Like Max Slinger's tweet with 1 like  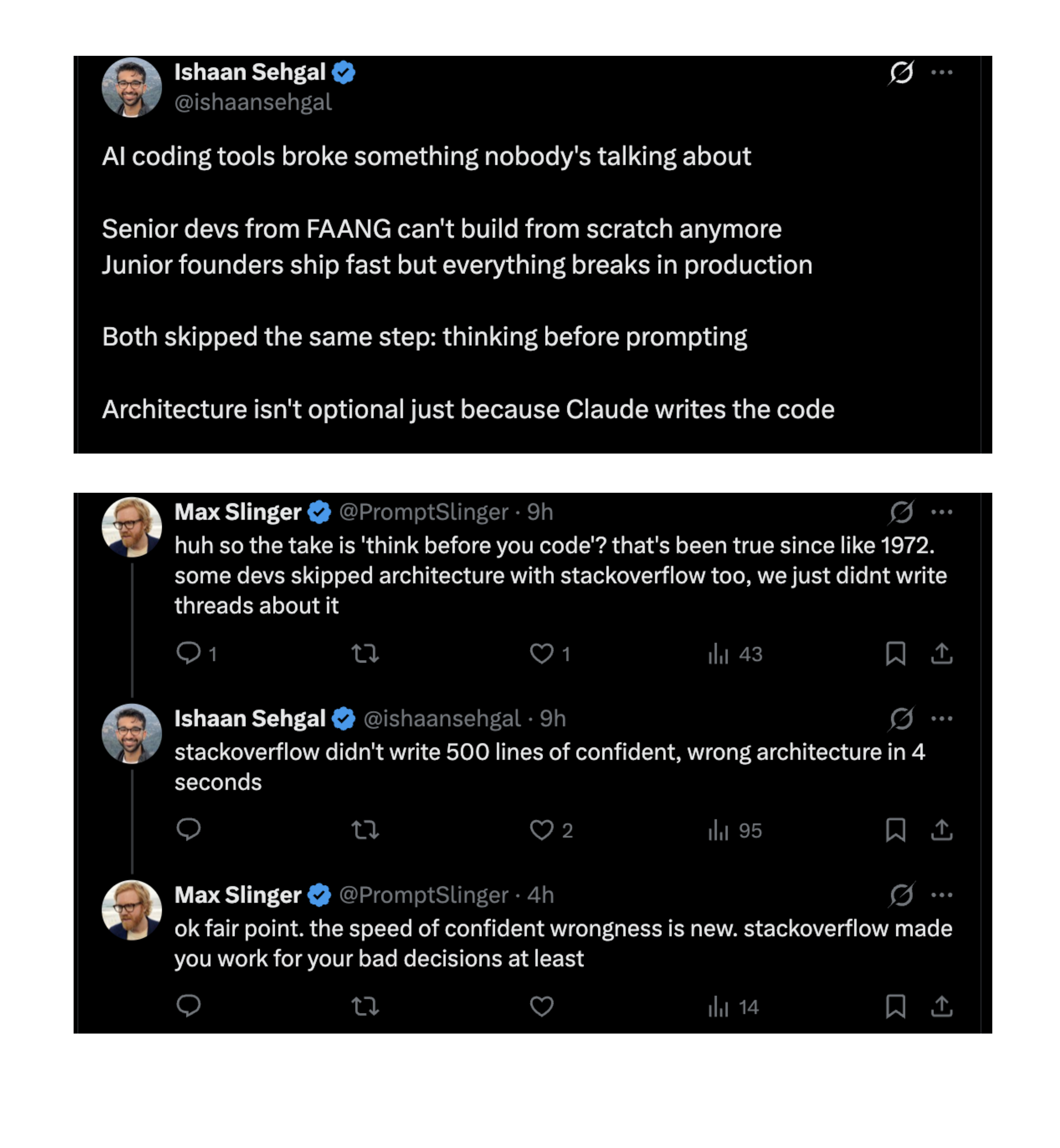click(x=542, y=653)
